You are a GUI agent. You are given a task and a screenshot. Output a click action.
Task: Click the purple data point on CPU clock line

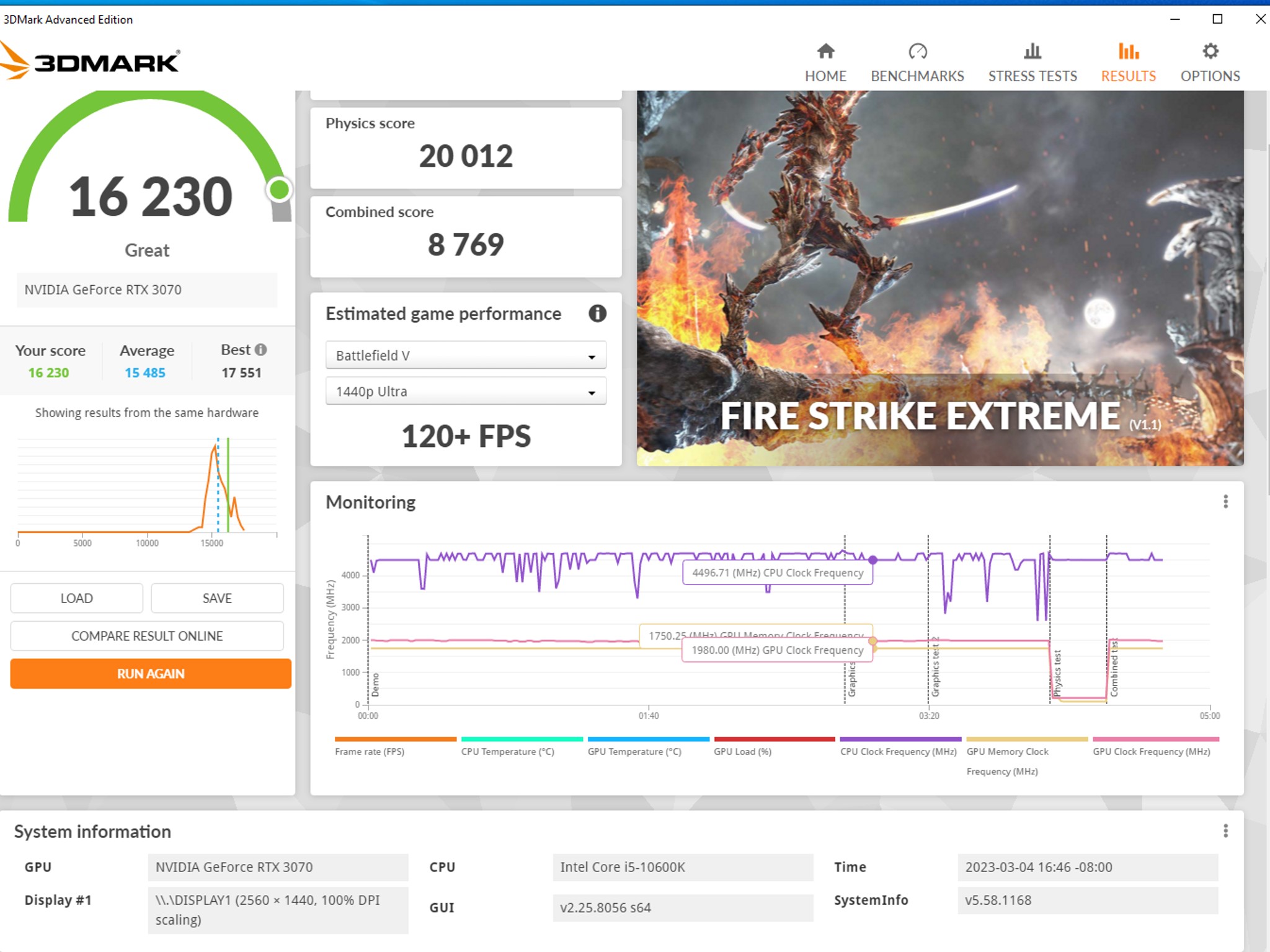pyautogui.click(x=873, y=560)
